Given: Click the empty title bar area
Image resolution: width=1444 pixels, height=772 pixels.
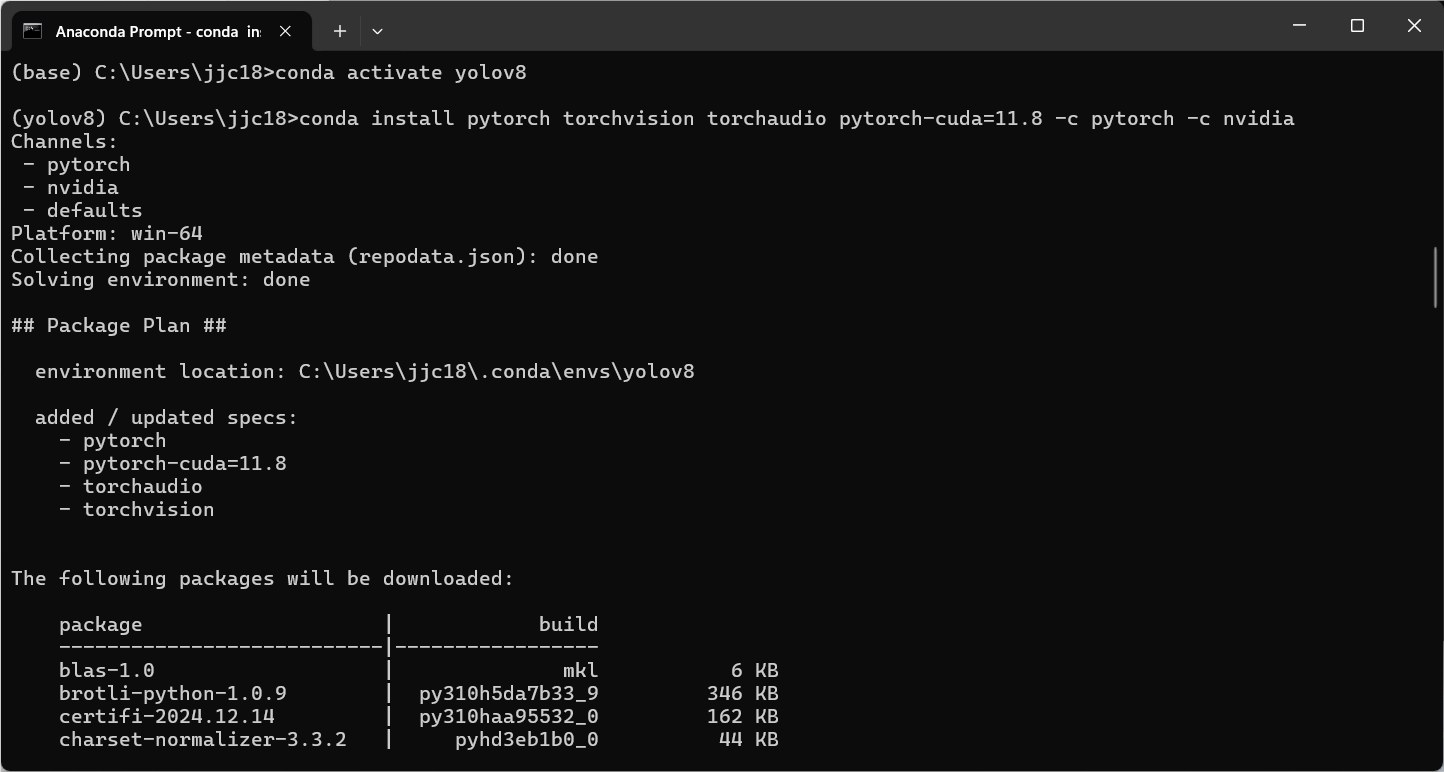Looking at the screenshot, I should [800, 26].
